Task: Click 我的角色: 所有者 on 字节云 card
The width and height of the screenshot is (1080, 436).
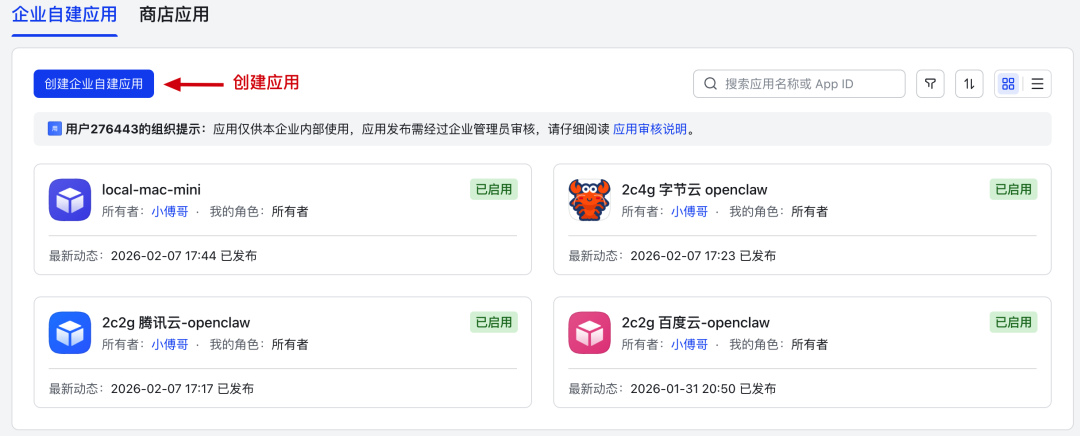Action: (779, 211)
